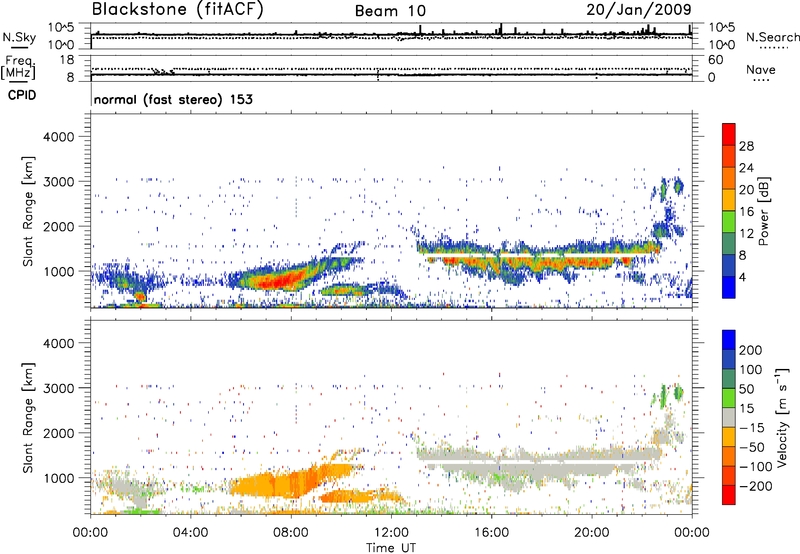
Task: Click the top blue velocity colorbar segment
Action: tap(729, 340)
